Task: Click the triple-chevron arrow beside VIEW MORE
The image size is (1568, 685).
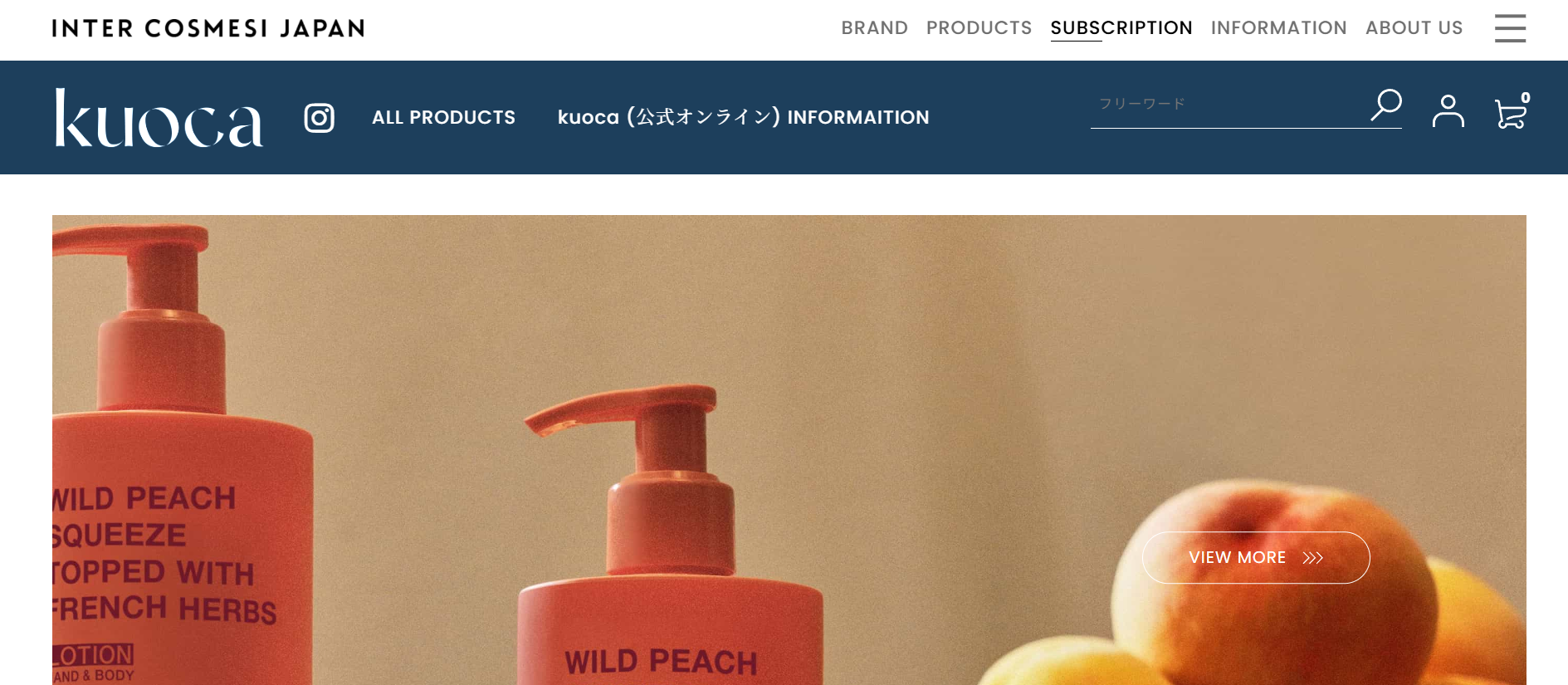Action: pyautogui.click(x=1312, y=558)
